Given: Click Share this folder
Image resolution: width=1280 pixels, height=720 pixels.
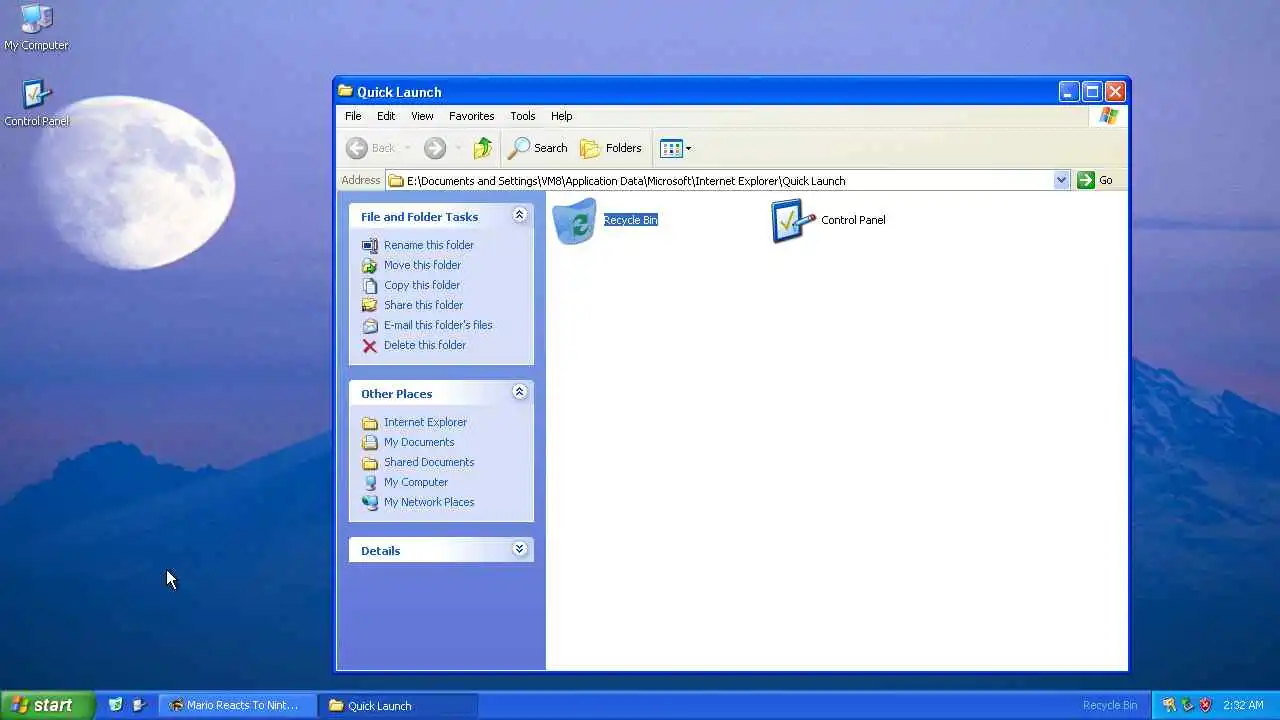Looking at the screenshot, I should (412, 305).
